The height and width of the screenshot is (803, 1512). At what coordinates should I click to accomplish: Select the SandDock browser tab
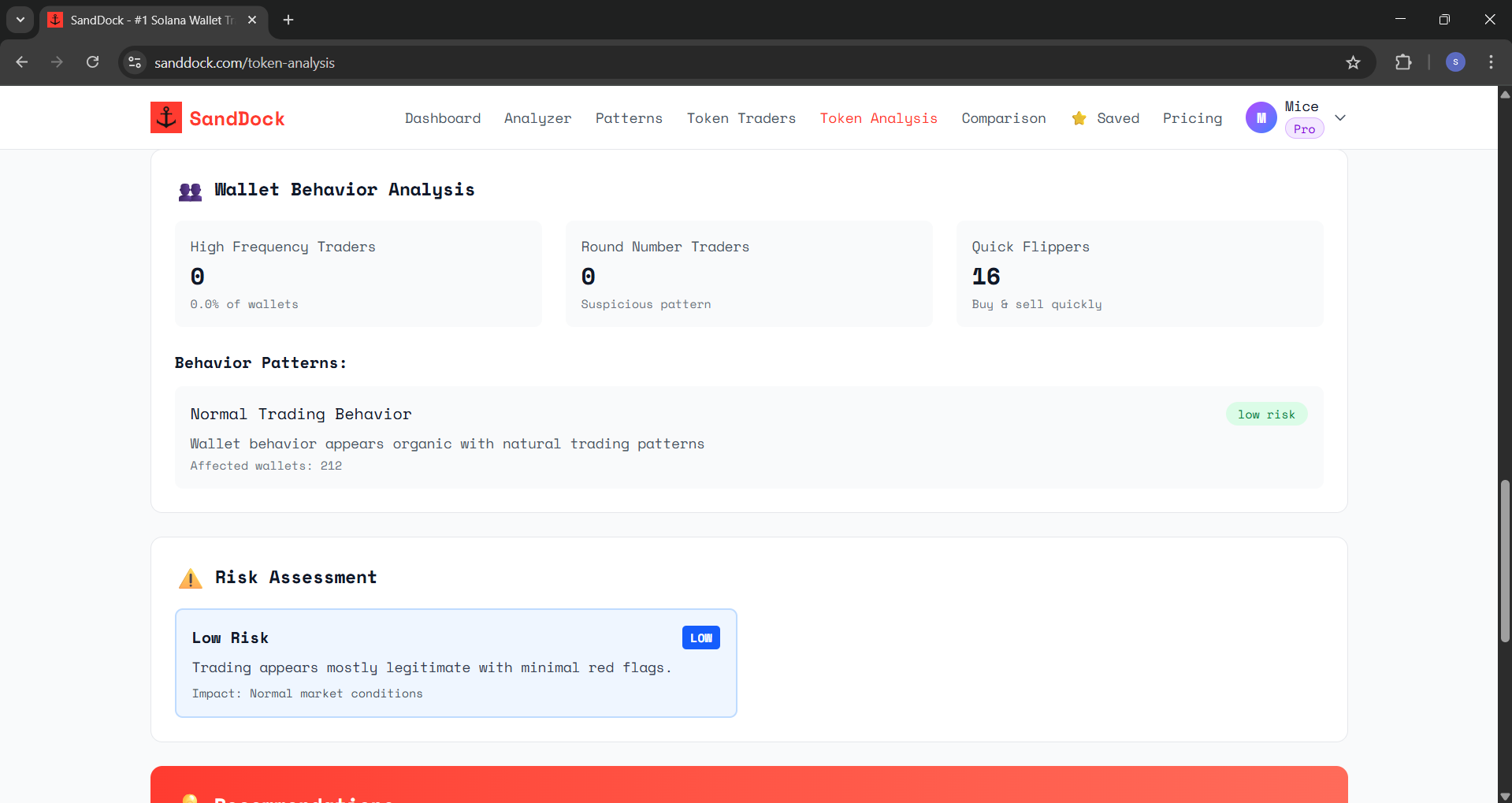click(154, 20)
